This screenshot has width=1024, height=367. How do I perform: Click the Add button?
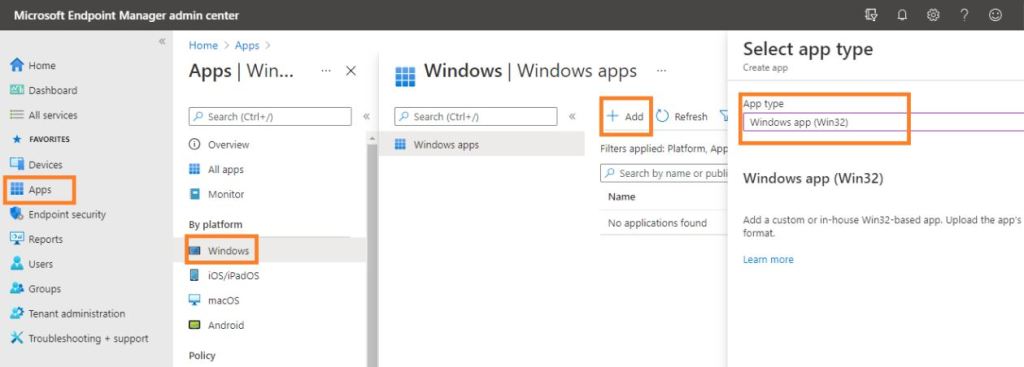point(625,116)
